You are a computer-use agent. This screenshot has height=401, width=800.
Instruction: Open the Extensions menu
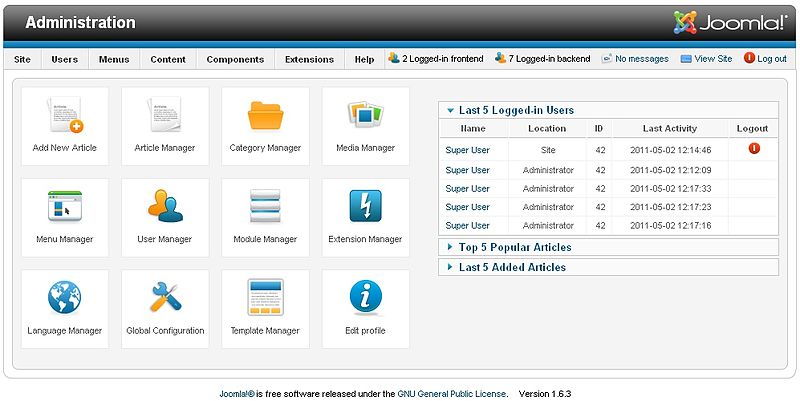(x=310, y=59)
